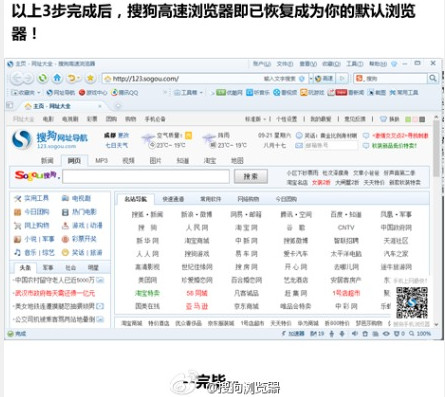
Task: Click the 截图 screenshot tool
Action: (377, 93)
